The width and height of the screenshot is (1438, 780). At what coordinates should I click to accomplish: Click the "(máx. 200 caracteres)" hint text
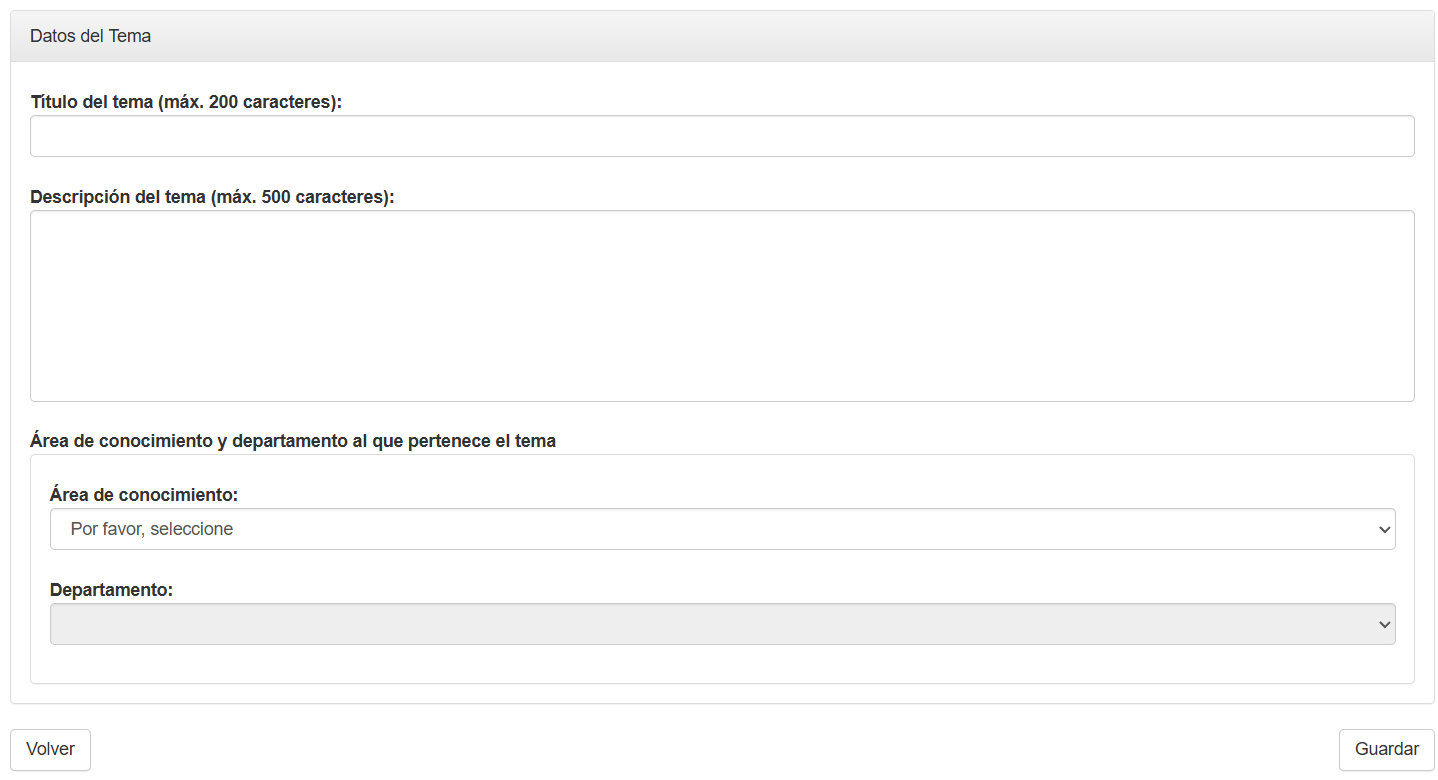click(250, 102)
